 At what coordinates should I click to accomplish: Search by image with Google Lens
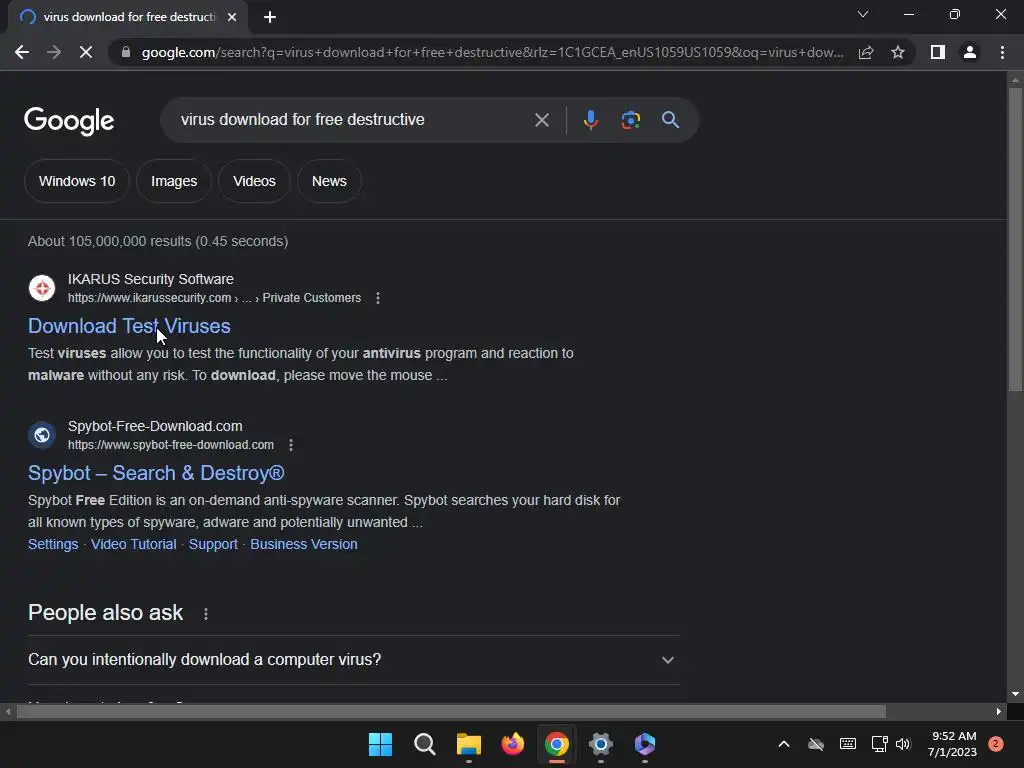click(x=630, y=120)
